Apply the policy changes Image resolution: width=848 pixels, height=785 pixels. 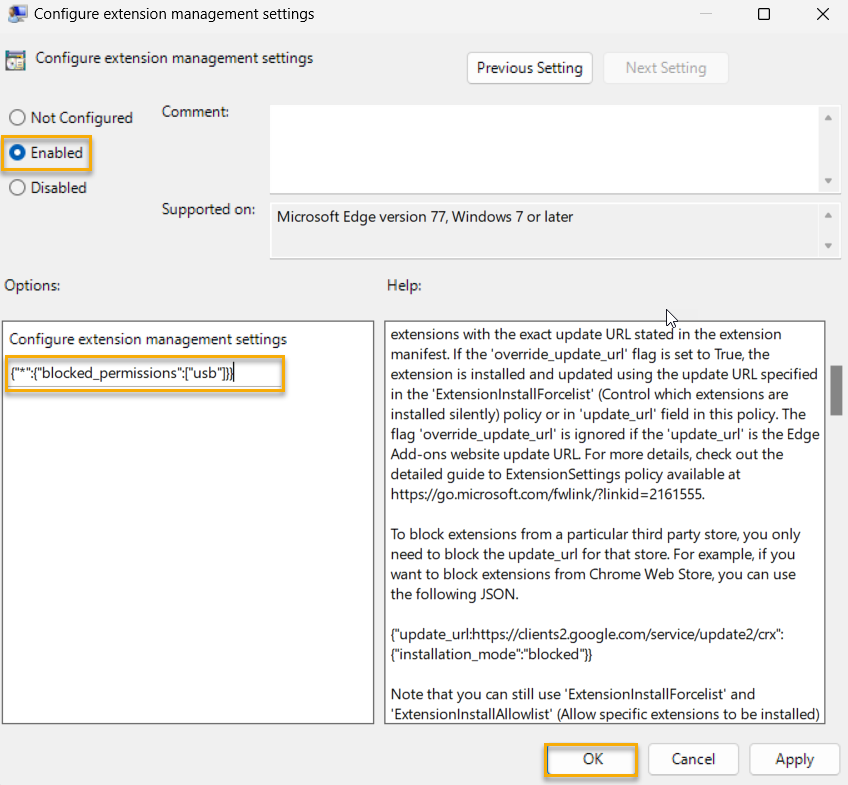click(794, 759)
